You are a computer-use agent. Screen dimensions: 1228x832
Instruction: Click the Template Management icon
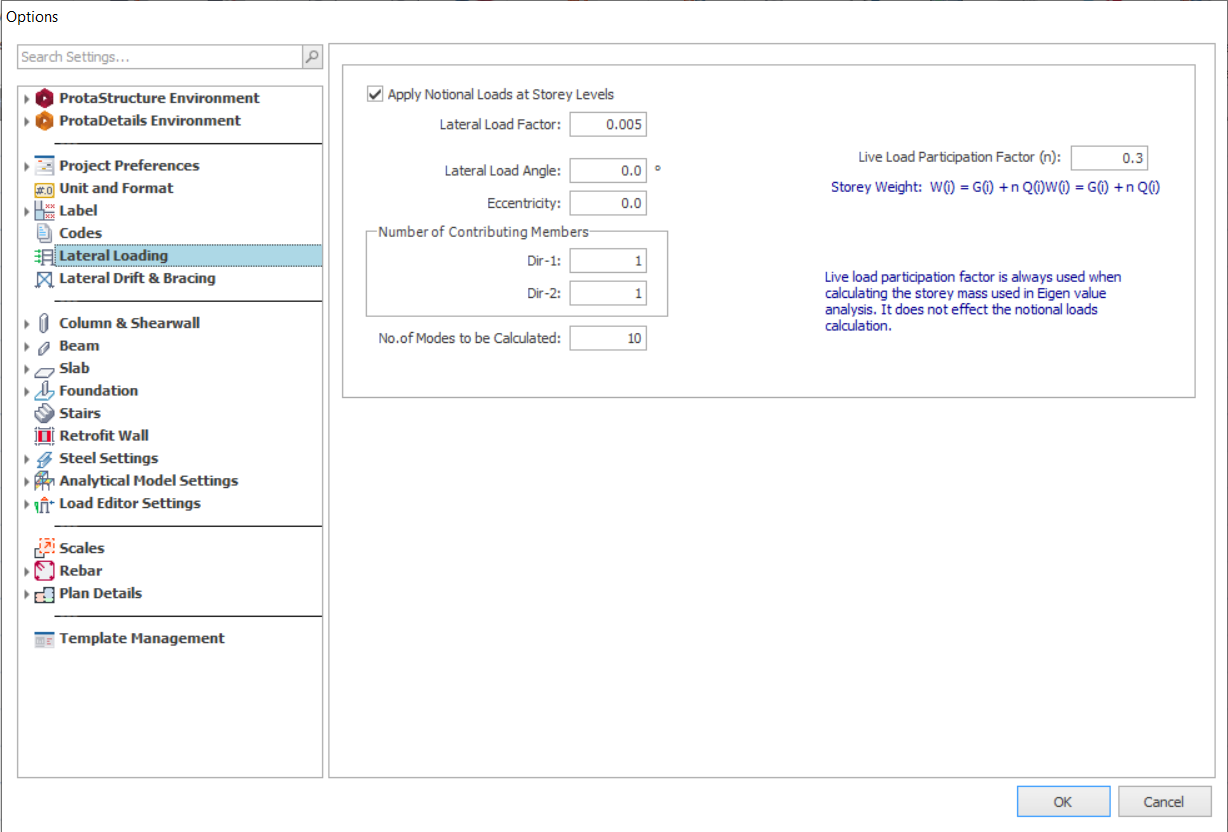[42, 638]
